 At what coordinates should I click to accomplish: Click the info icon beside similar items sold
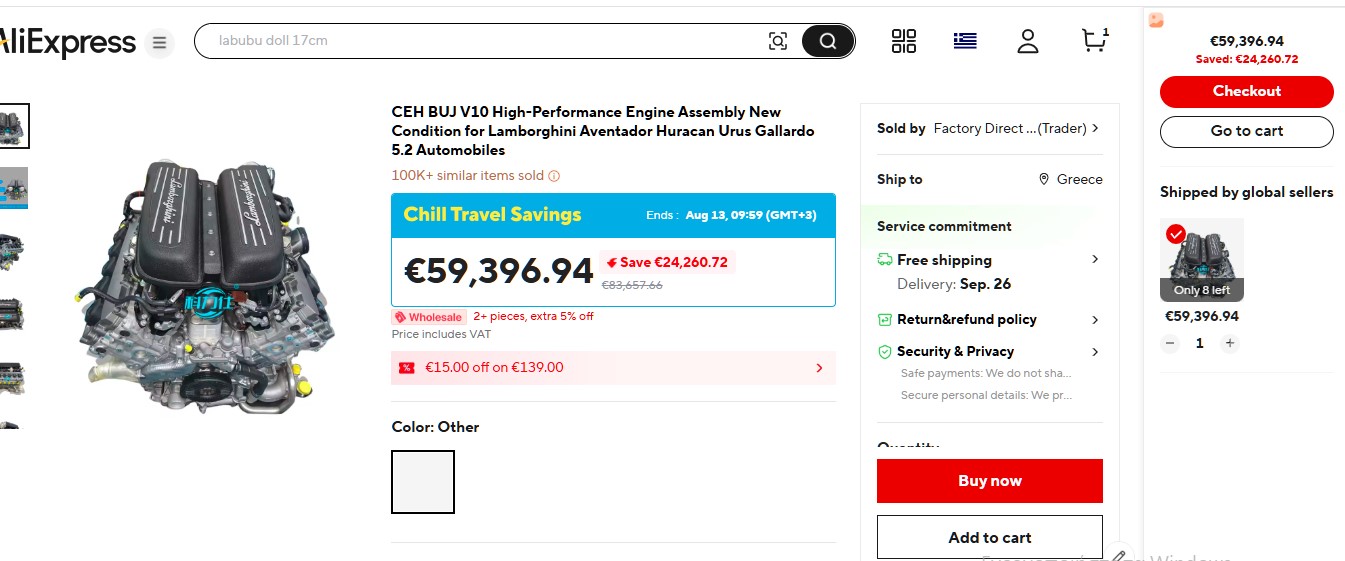click(554, 176)
